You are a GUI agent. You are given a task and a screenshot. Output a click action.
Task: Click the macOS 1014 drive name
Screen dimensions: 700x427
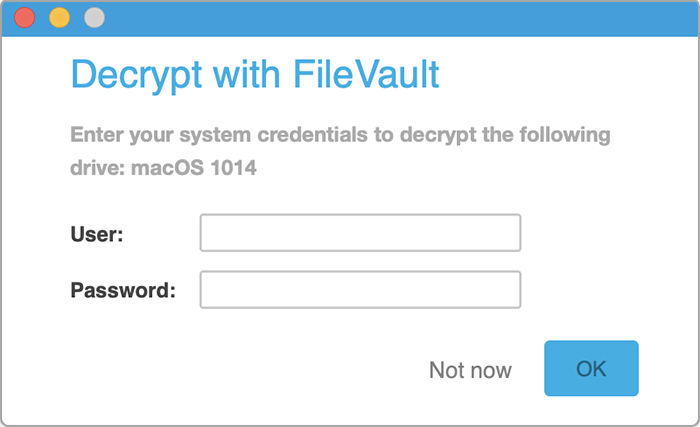click(194, 168)
